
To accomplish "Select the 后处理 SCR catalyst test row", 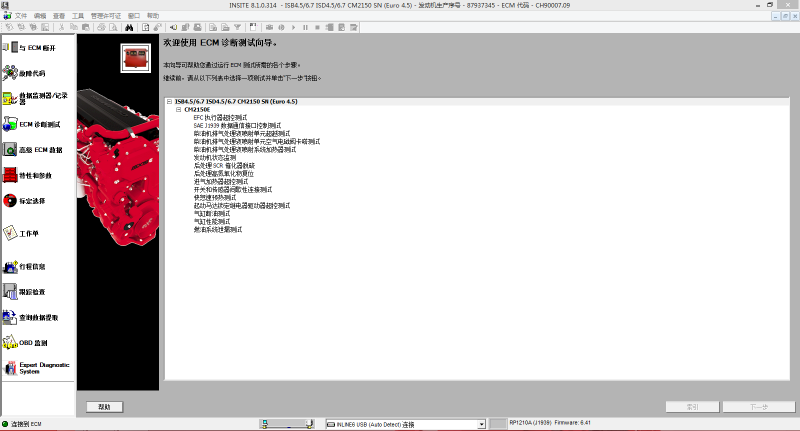I will [224, 166].
